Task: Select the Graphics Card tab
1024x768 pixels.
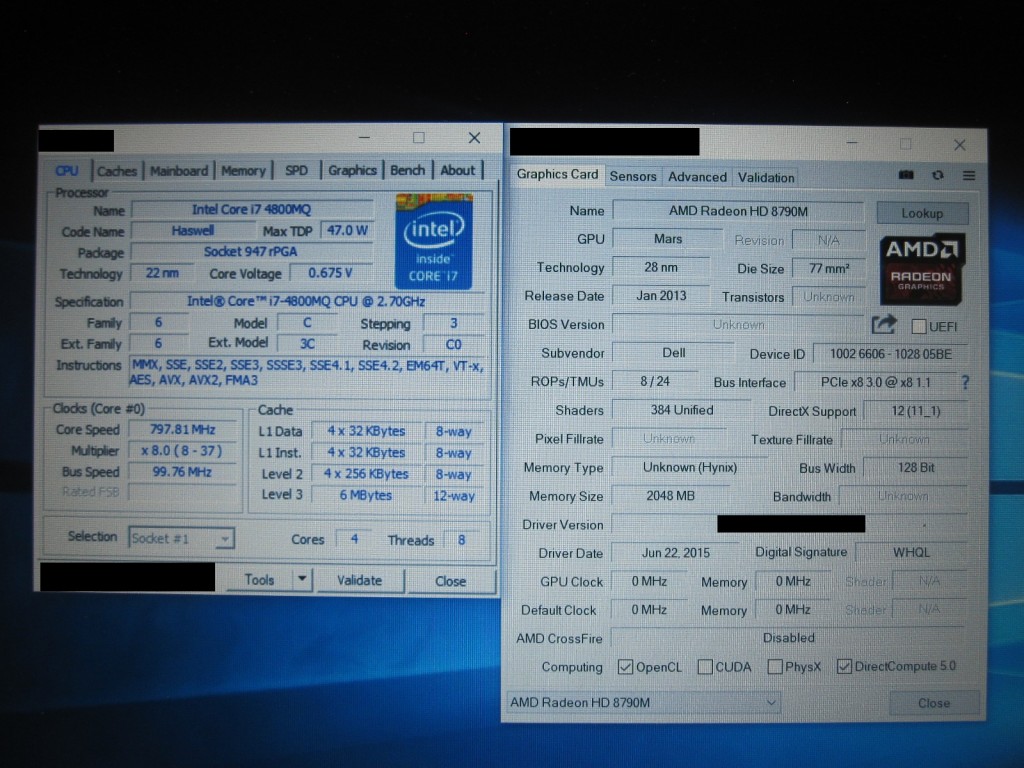Action: (x=557, y=174)
